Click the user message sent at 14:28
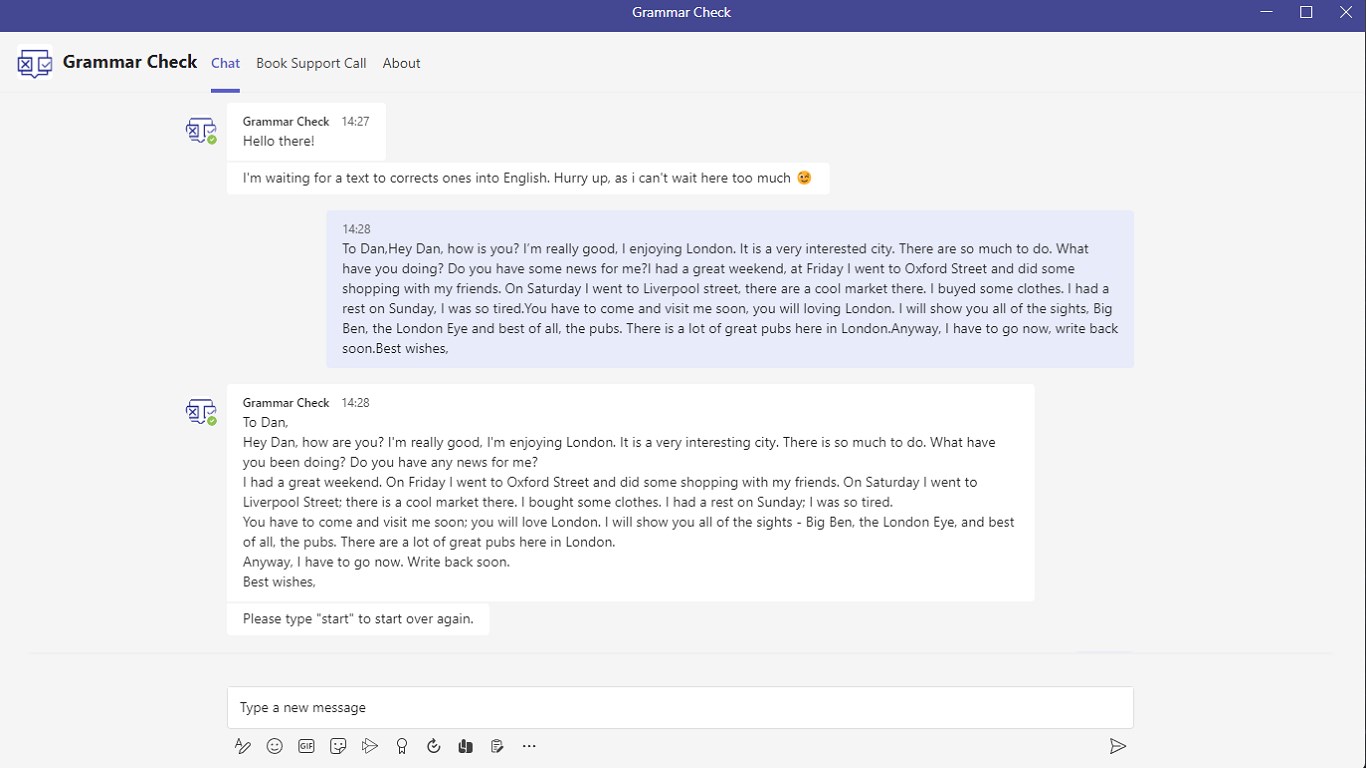 (x=730, y=289)
